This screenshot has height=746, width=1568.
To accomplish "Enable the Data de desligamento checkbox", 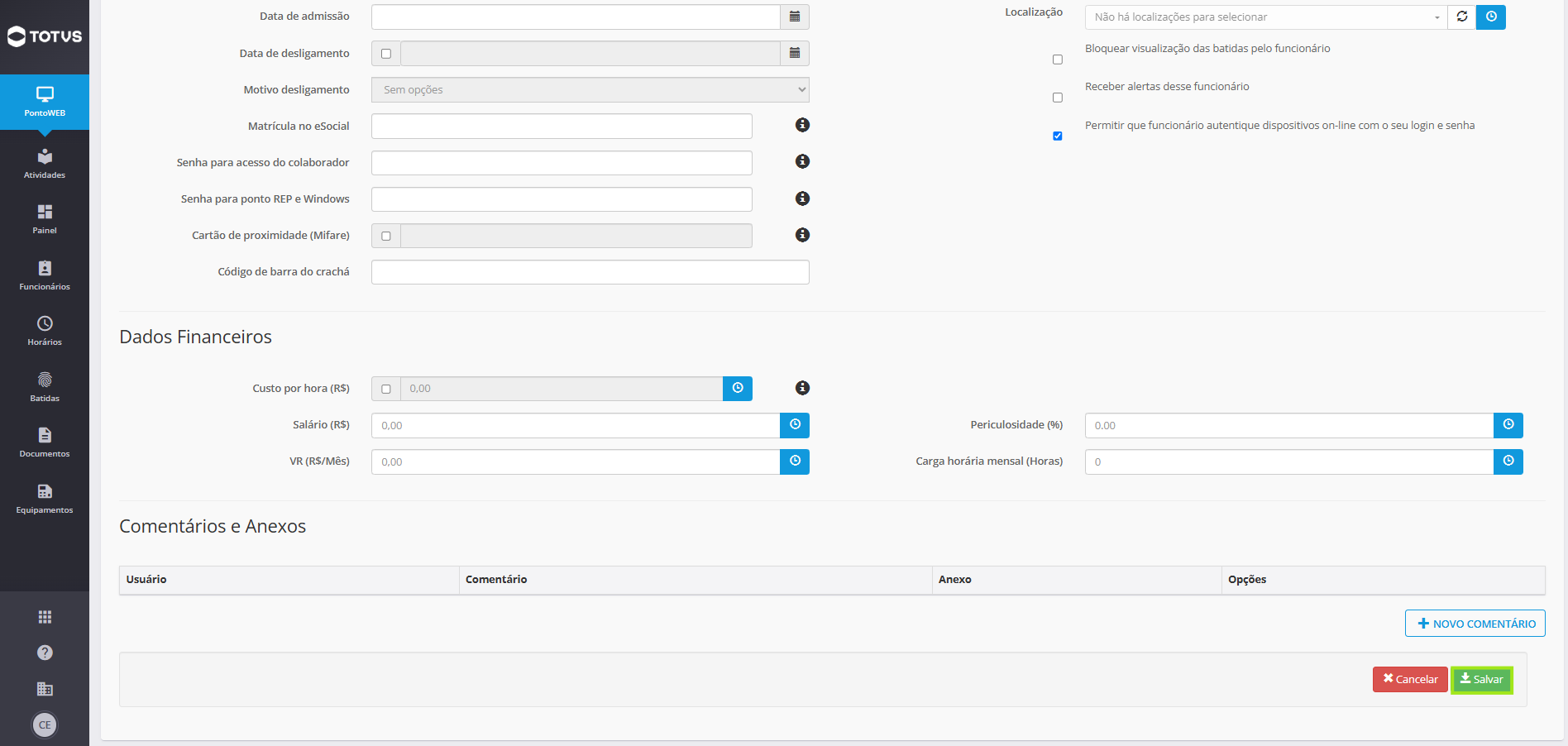I will [x=386, y=54].
